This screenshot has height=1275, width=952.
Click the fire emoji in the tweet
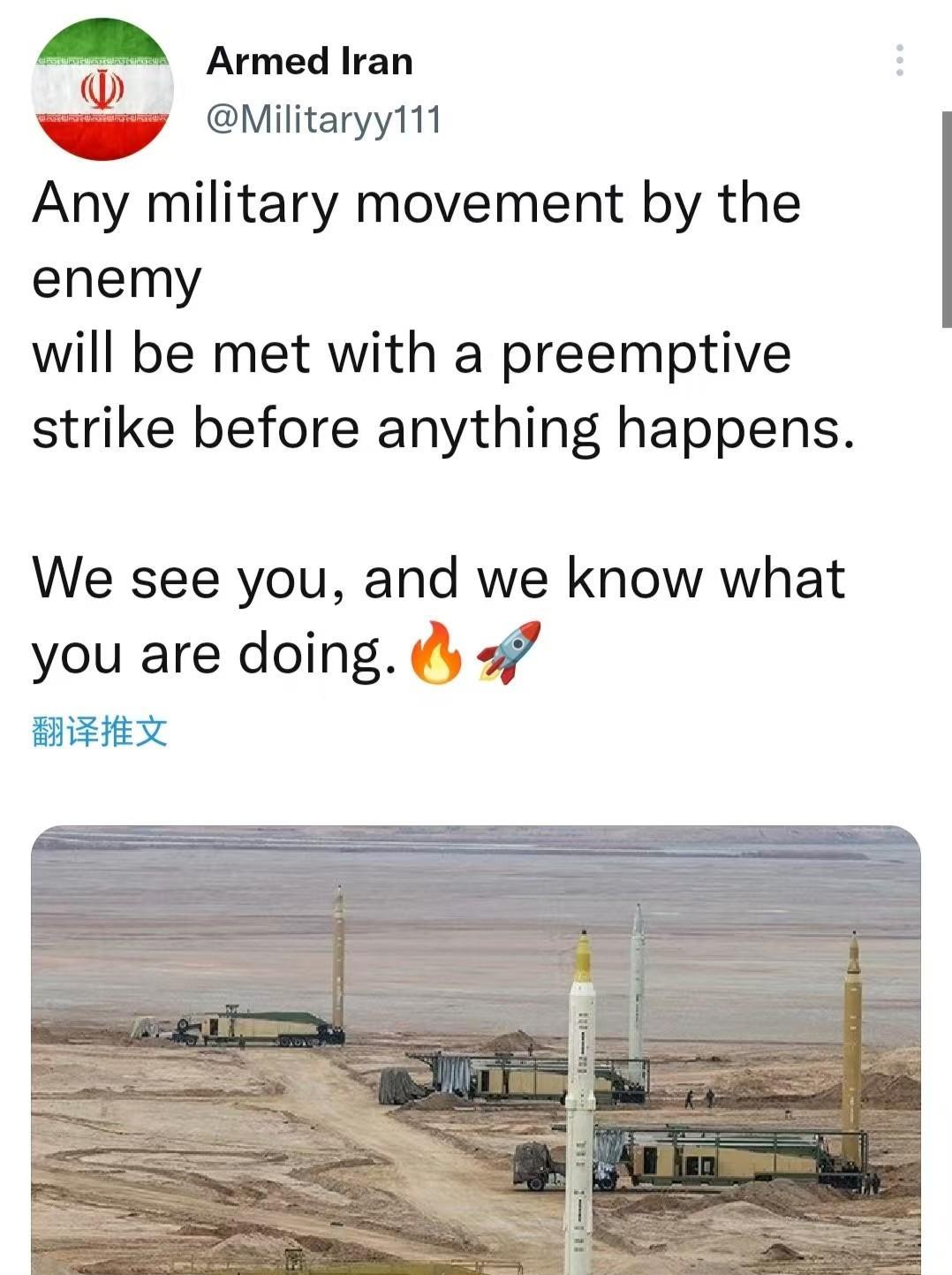coord(437,653)
